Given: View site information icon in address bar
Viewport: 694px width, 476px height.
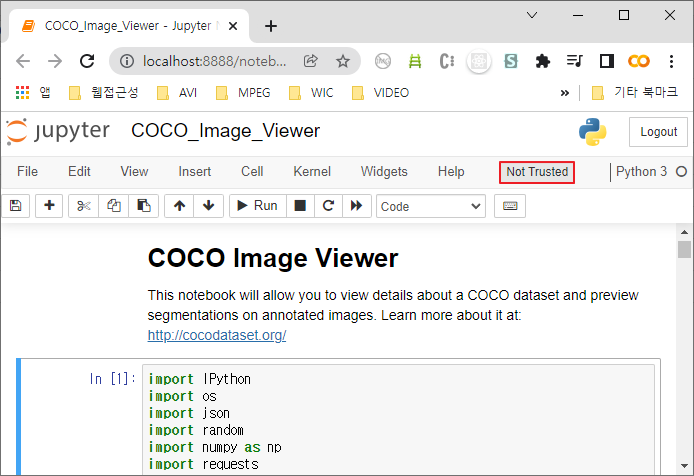Looking at the screenshot, I should (127, 61).
